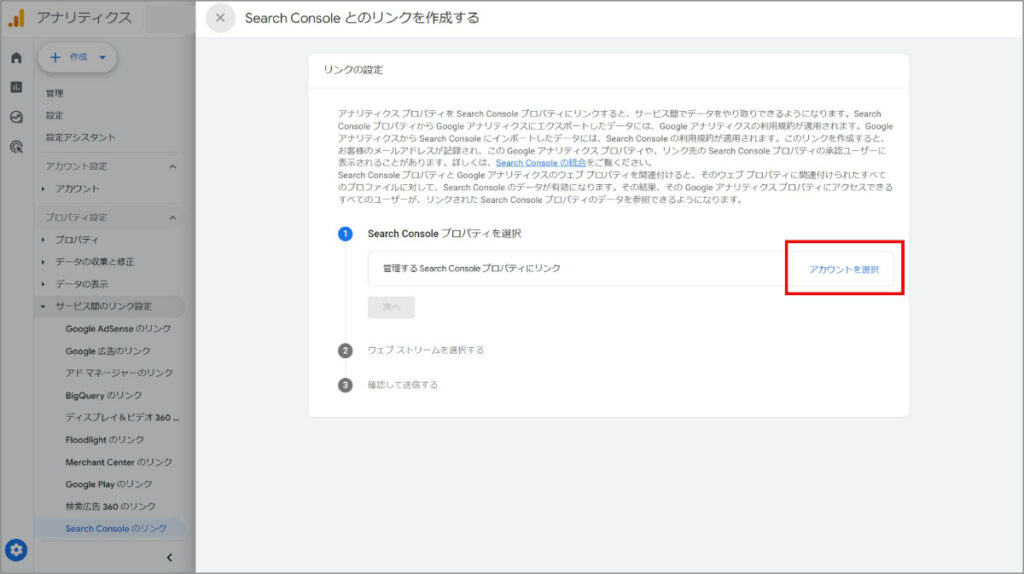Select 管理 in the sidebar
Screen dimensions: 1024x574
coord(54,93)
